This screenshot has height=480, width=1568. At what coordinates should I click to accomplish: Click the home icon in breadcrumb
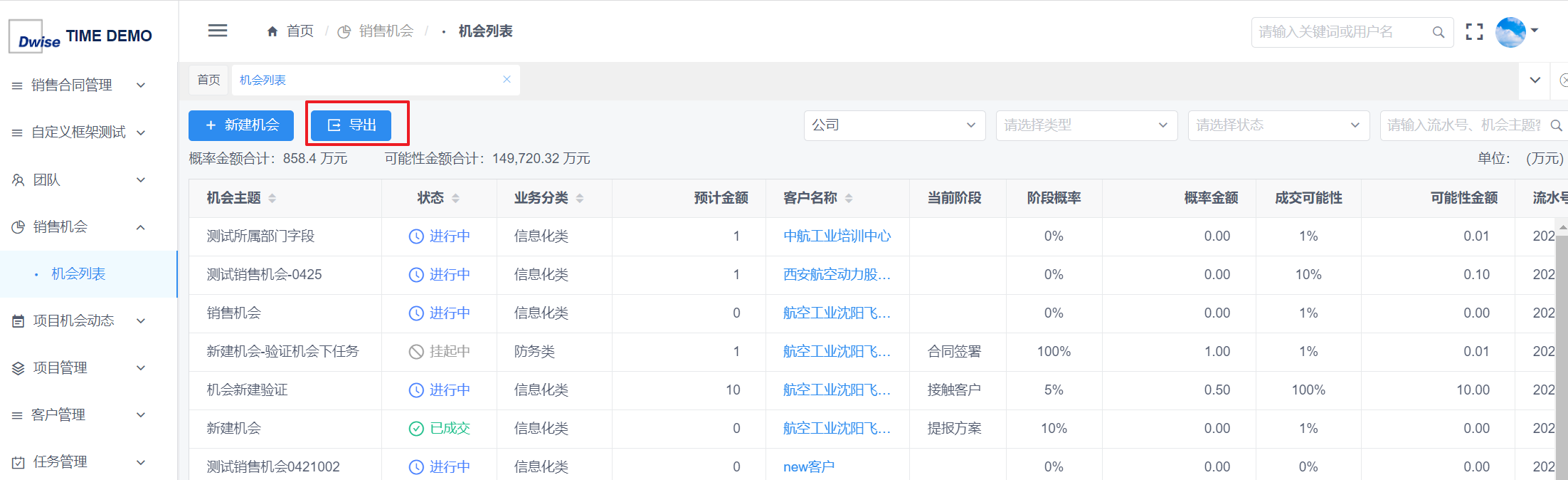pyautogui.click(x=272, y=31)
